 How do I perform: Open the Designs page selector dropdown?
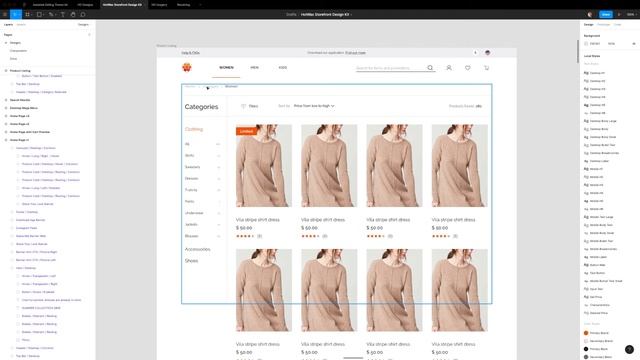[84, 24]
